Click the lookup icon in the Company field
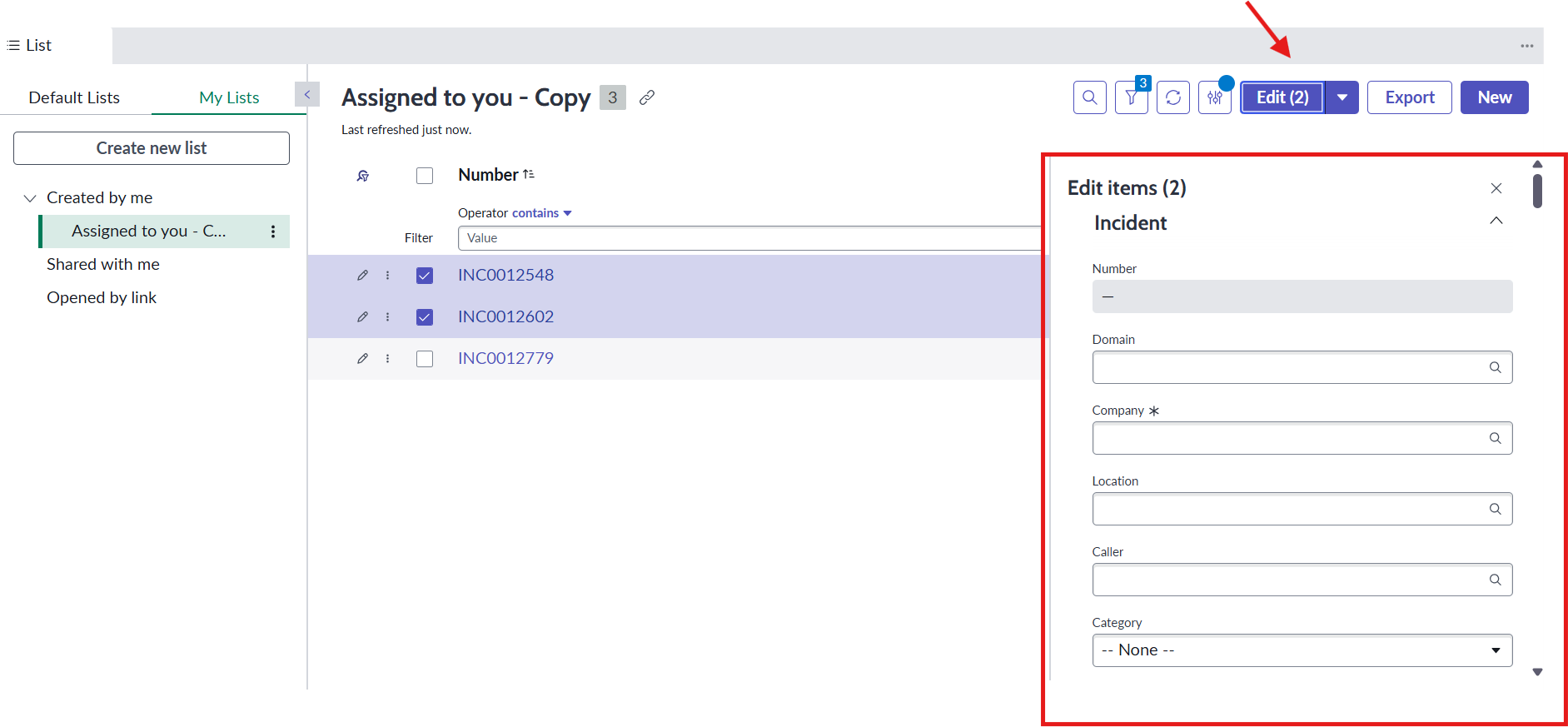Image resolution: width=1568 pixels, height=727 pixels. [1496, 438]
